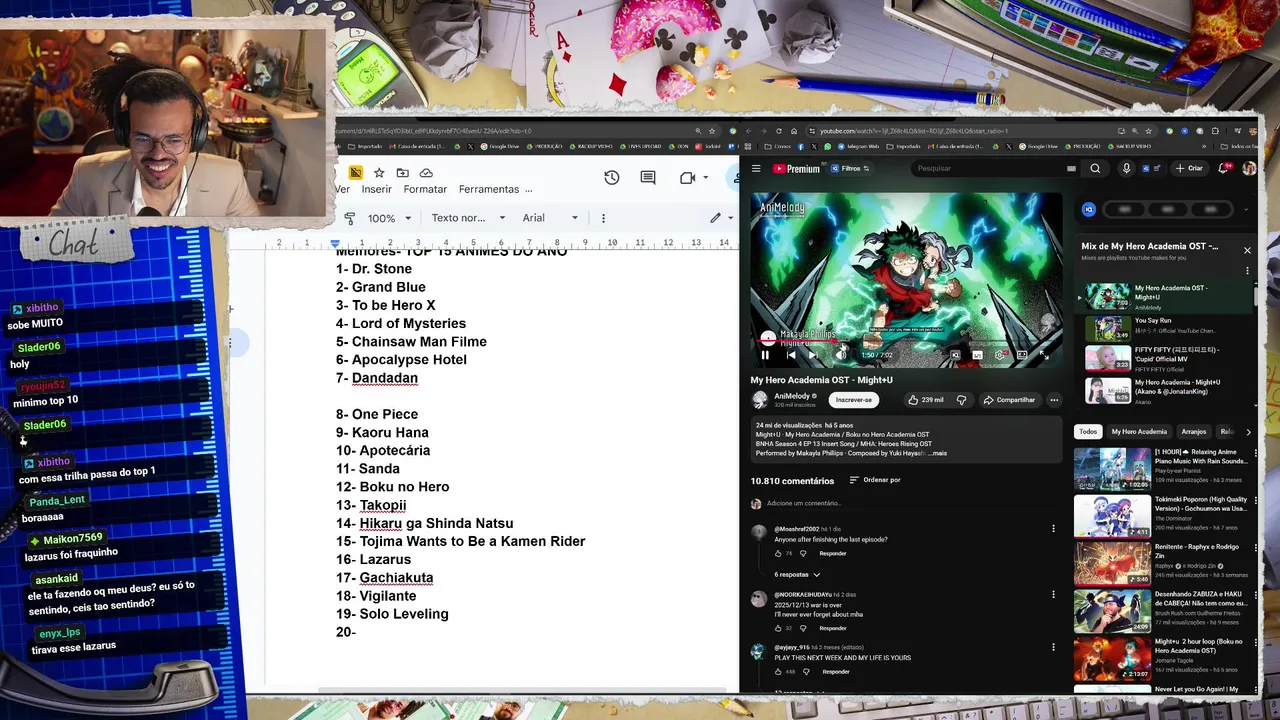This screenshot has width=1280, height=720.
Task: Open 'Desenhando ZABUZA e HAKU' video
Action: [x=1163, y=610]
